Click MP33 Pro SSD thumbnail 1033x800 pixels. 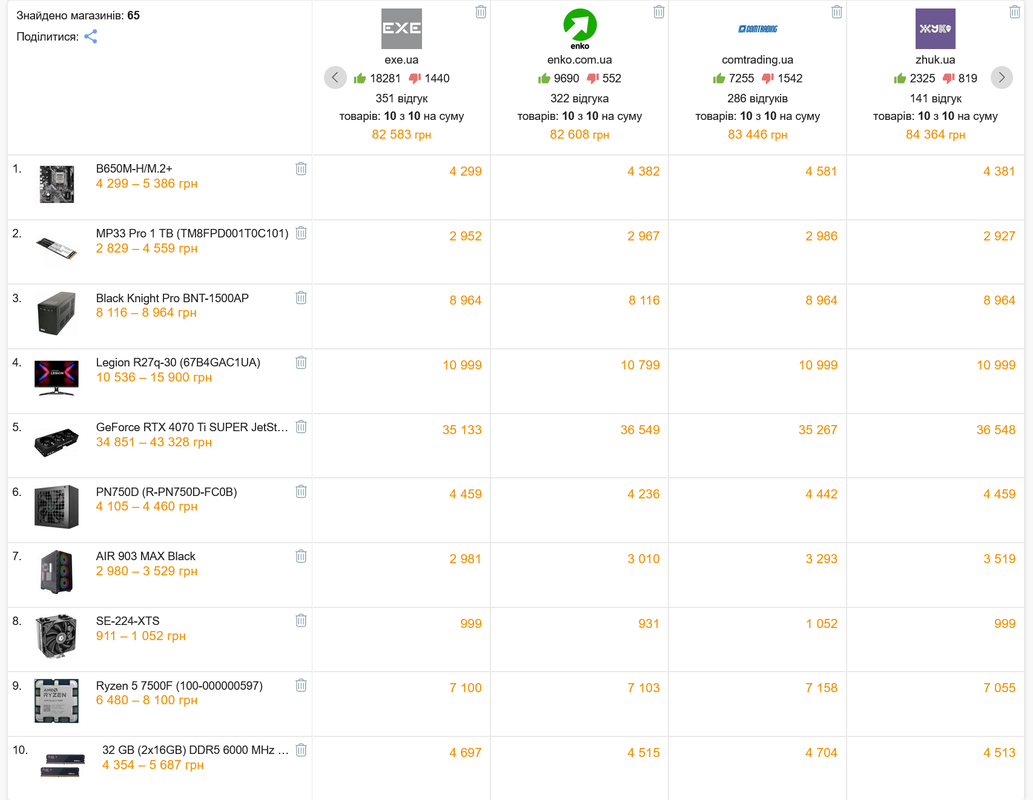[x=57, y=249]
